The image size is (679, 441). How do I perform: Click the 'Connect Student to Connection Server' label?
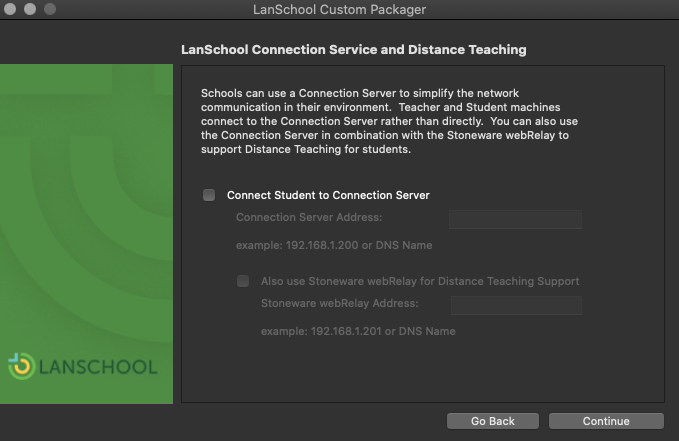tap(328, 195)
